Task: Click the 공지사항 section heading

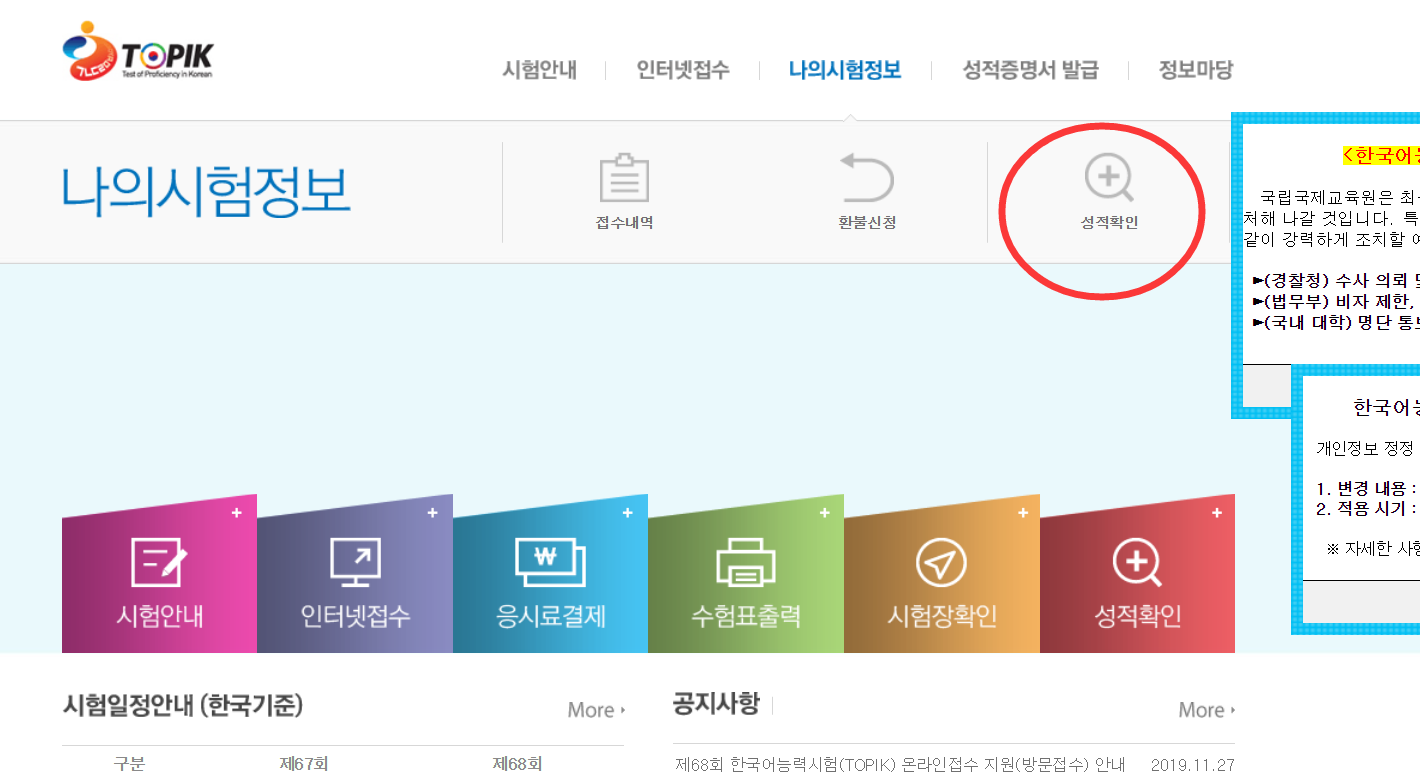Action: 716,704
